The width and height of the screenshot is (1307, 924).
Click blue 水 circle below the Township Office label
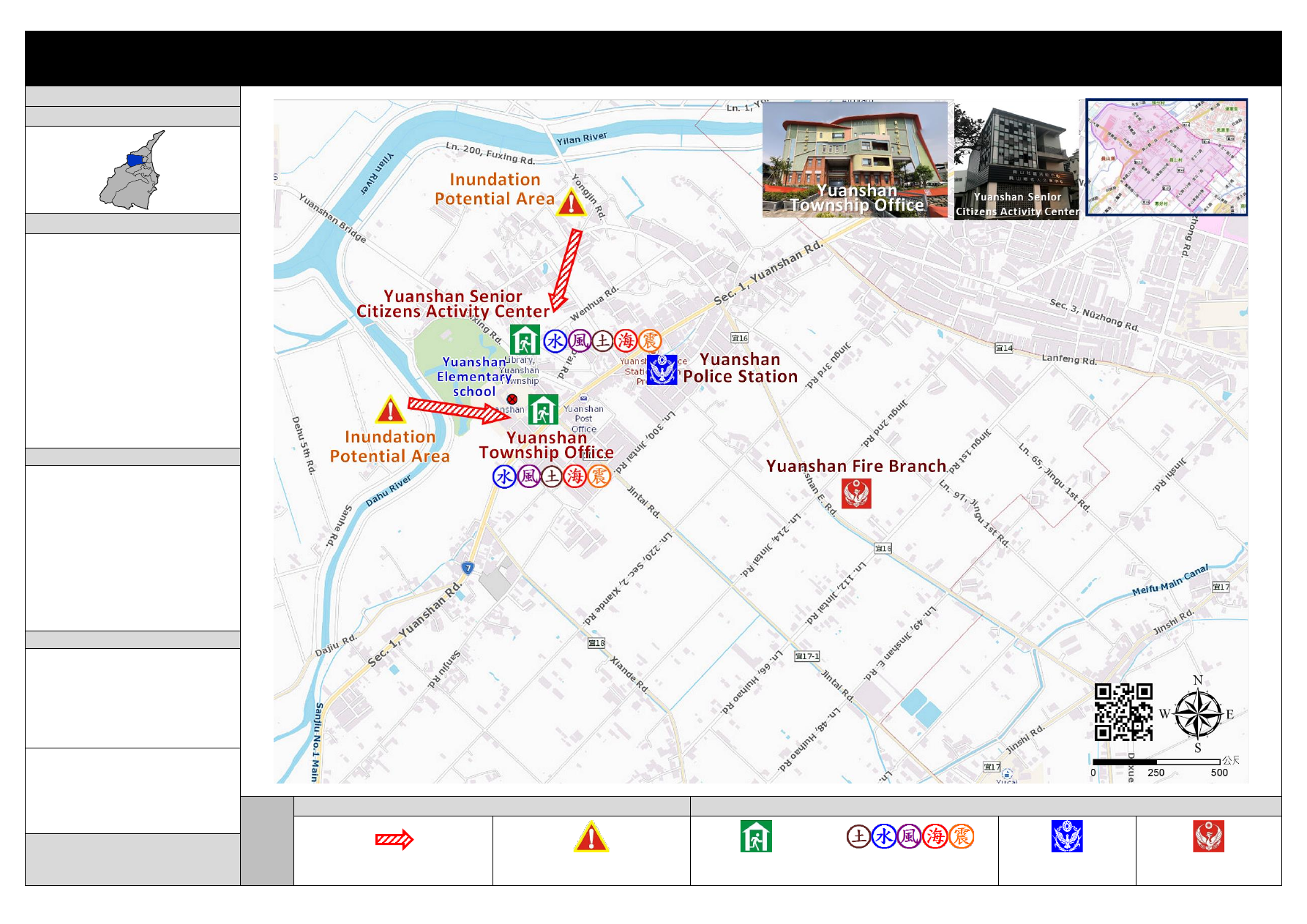[505, 477]
